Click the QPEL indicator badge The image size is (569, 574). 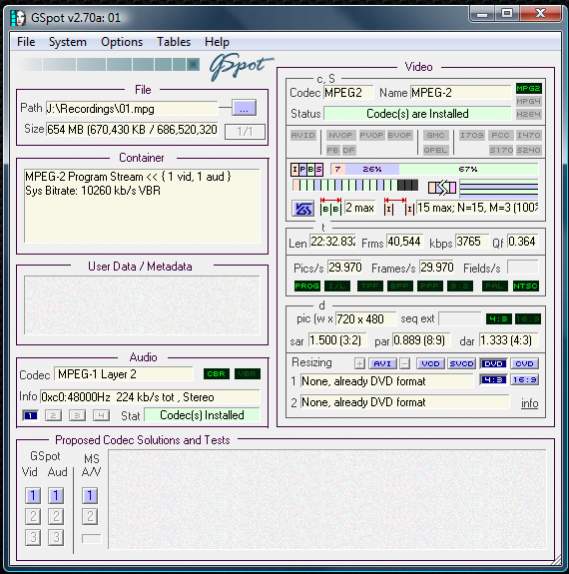point(435,150)
